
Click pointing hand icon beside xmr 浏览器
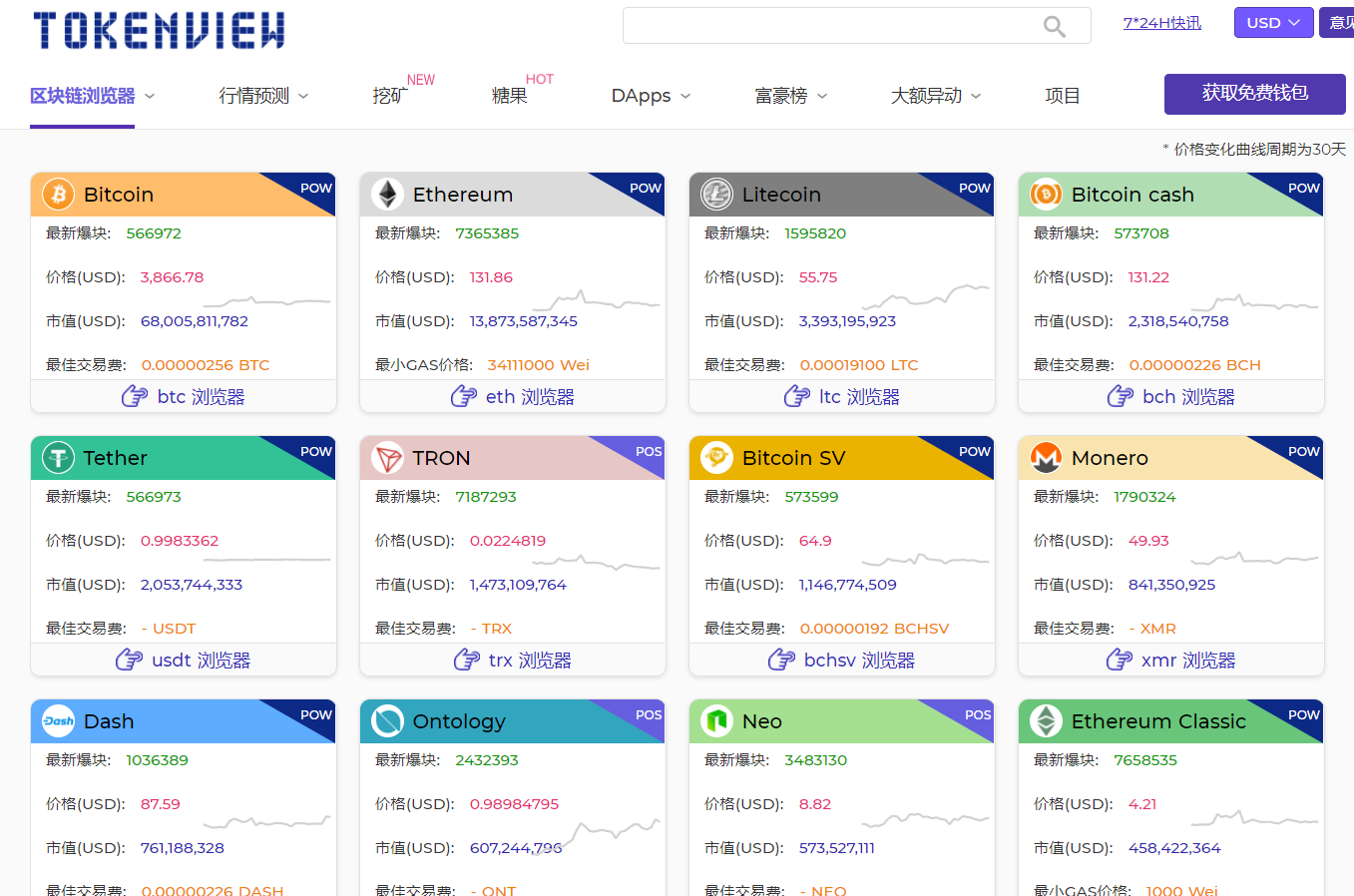pyautogui.click(x=1120, y=660)
